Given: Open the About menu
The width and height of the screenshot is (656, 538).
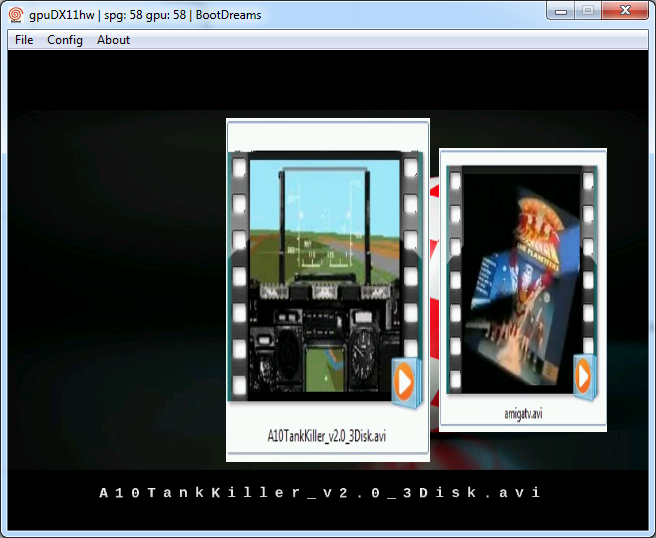Looking at the screenshot, I should coord(113,40).
